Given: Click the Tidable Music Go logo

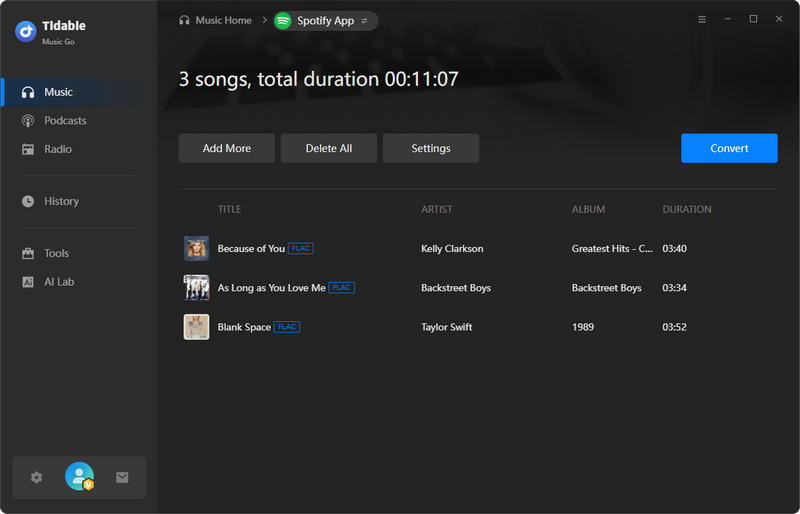Looking at the screenshot, I should pos(26,32).
